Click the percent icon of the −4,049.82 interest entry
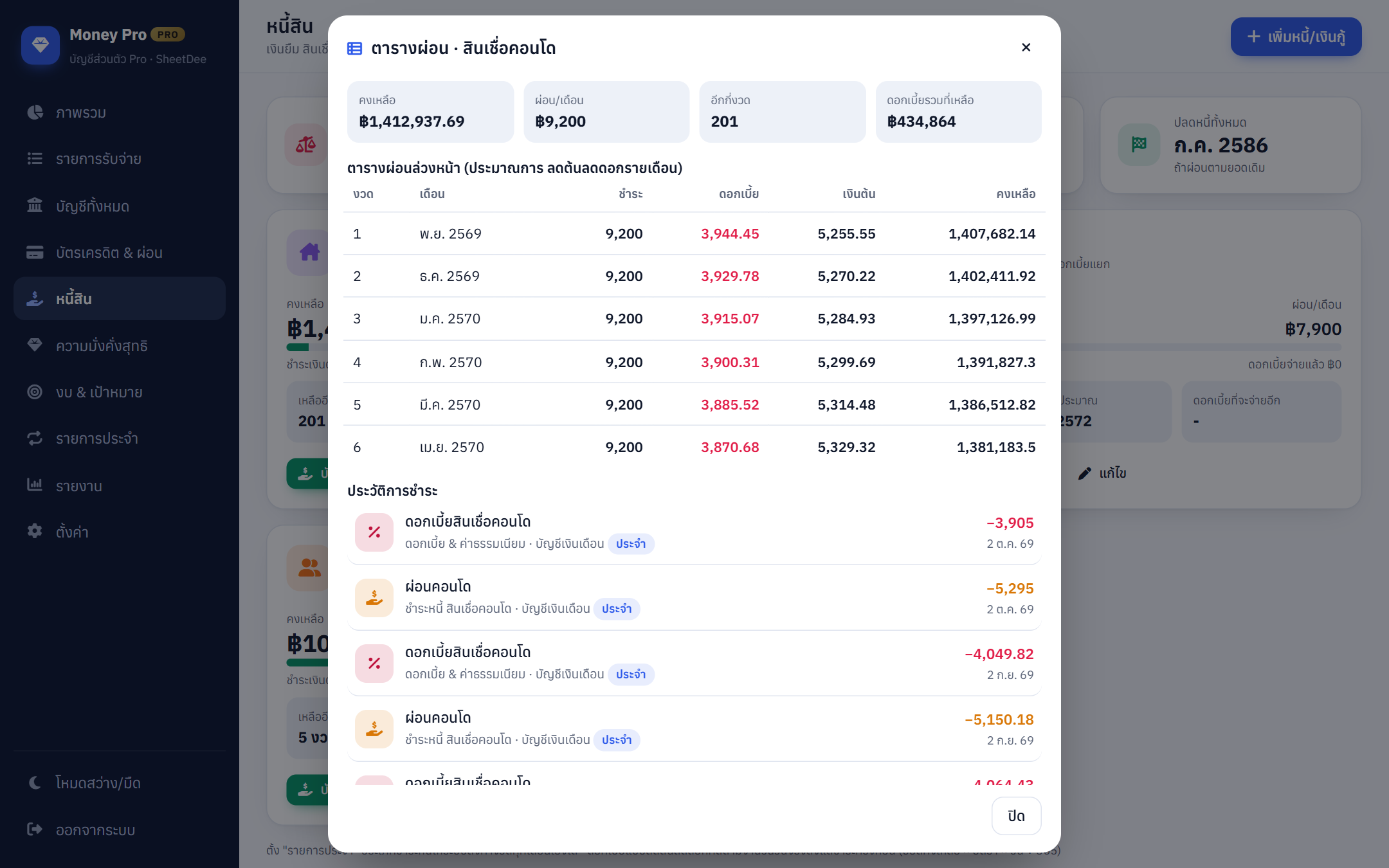This screenshot has width=1389, height=868. click(374, 664)
